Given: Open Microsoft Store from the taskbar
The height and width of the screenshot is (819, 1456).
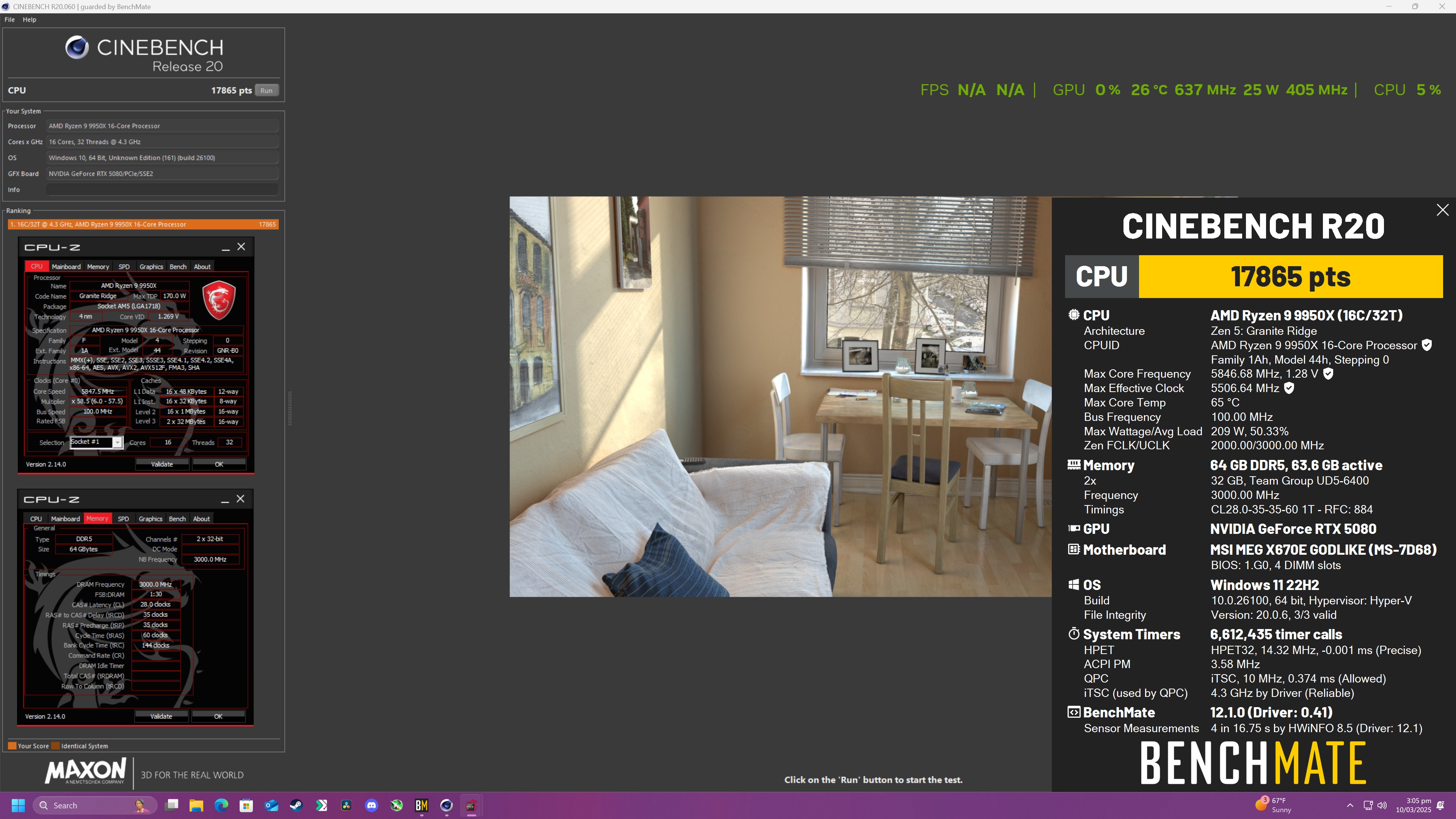Looking at the screenshot, I should tap(246, 805).
